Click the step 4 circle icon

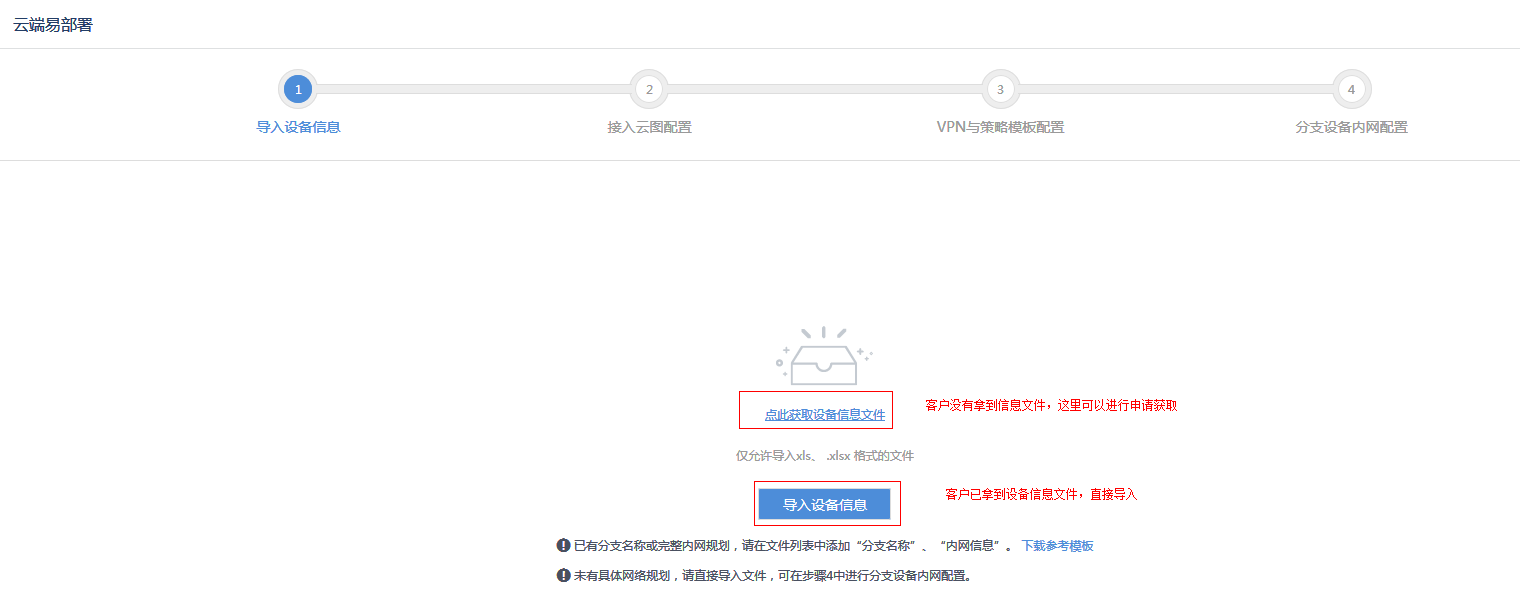pyautogui.click(x=1351, y=90)
